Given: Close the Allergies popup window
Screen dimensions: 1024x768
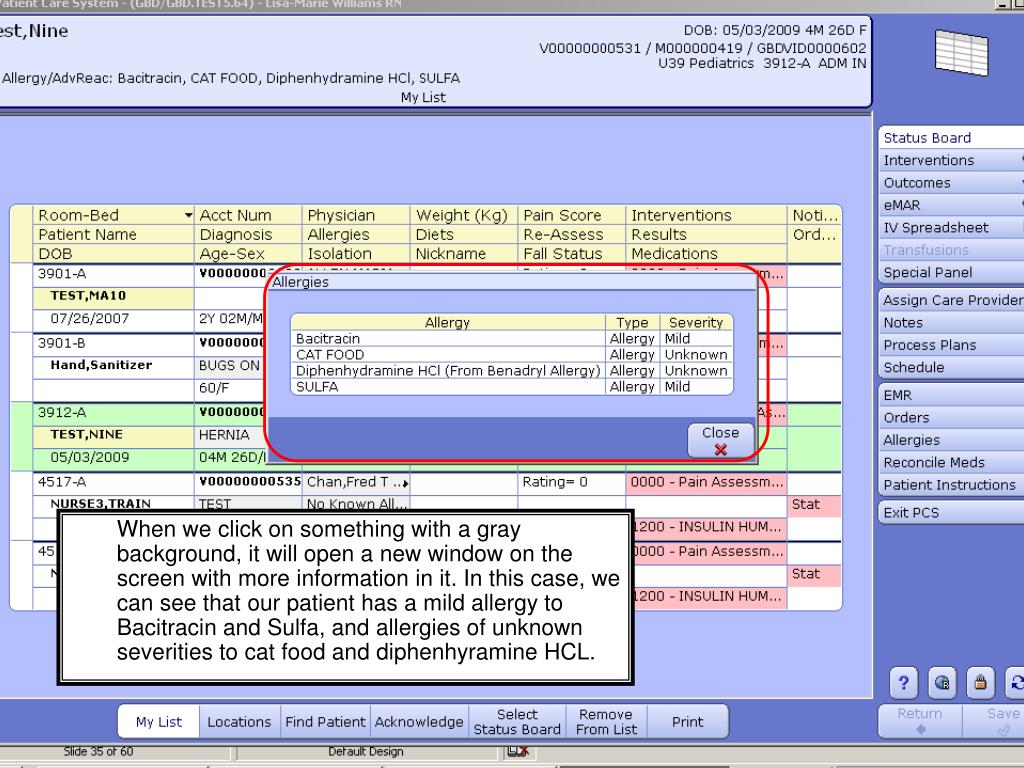Looking at the screenshot, I should click(x=720, y=440).
